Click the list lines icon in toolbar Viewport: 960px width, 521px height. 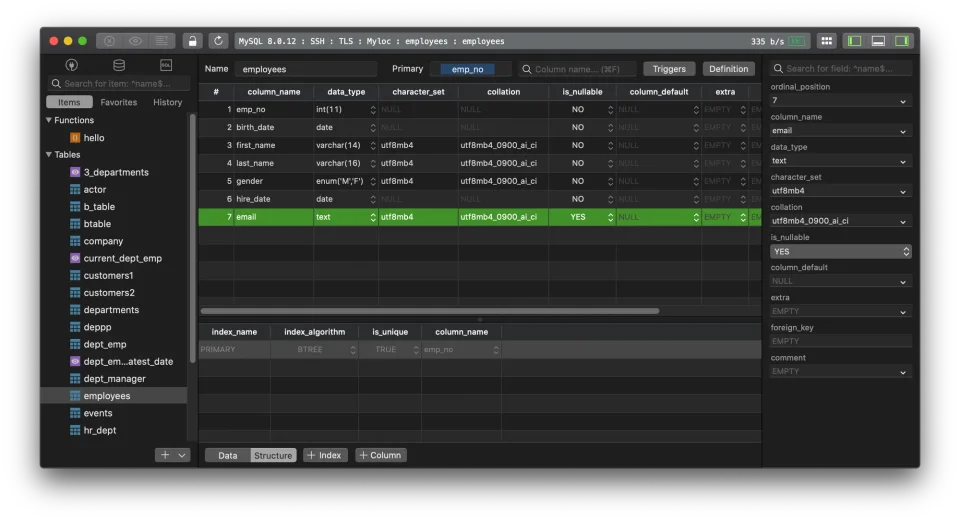(162, 41)
